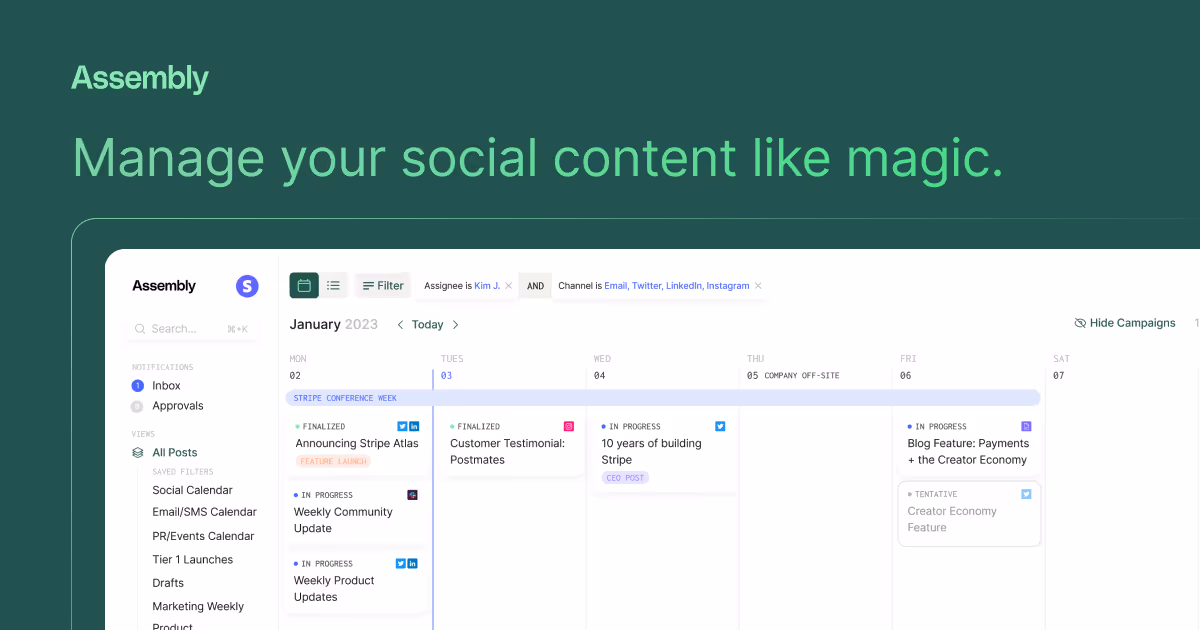Open Tier 1 Launches saved filter

click(192, 560)
